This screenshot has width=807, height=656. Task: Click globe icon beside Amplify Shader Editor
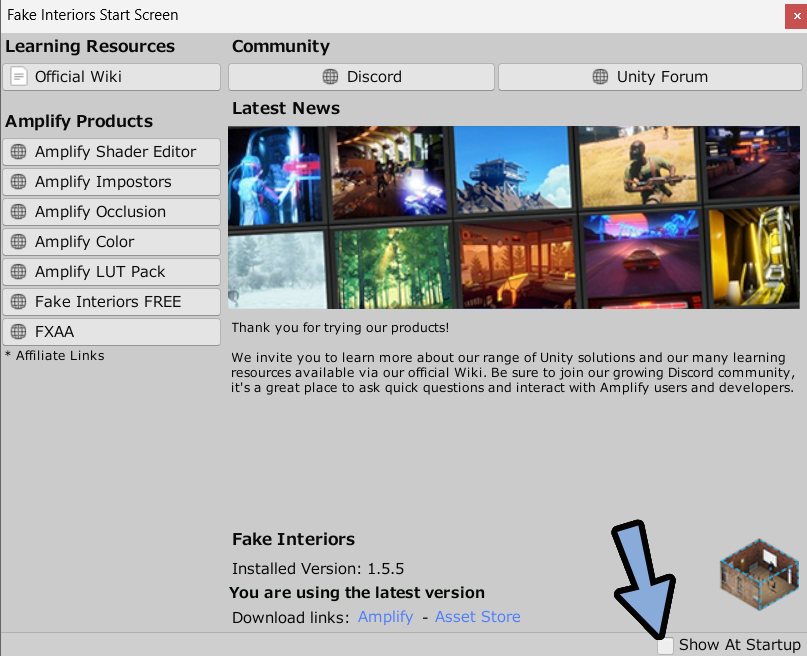point(19,152)
